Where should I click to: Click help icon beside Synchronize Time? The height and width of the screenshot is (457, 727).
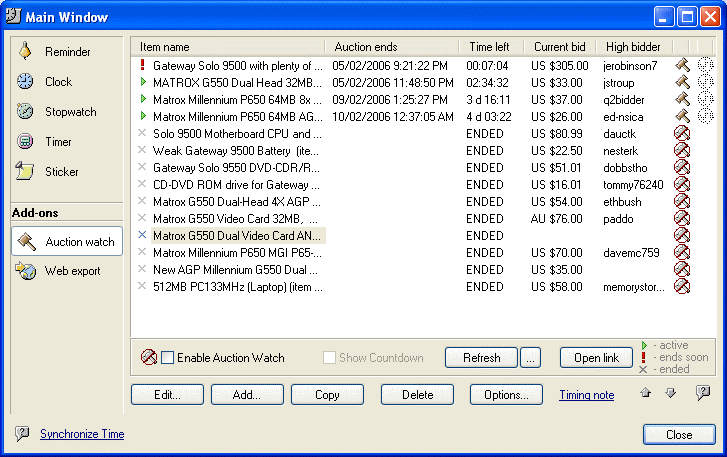22,434
